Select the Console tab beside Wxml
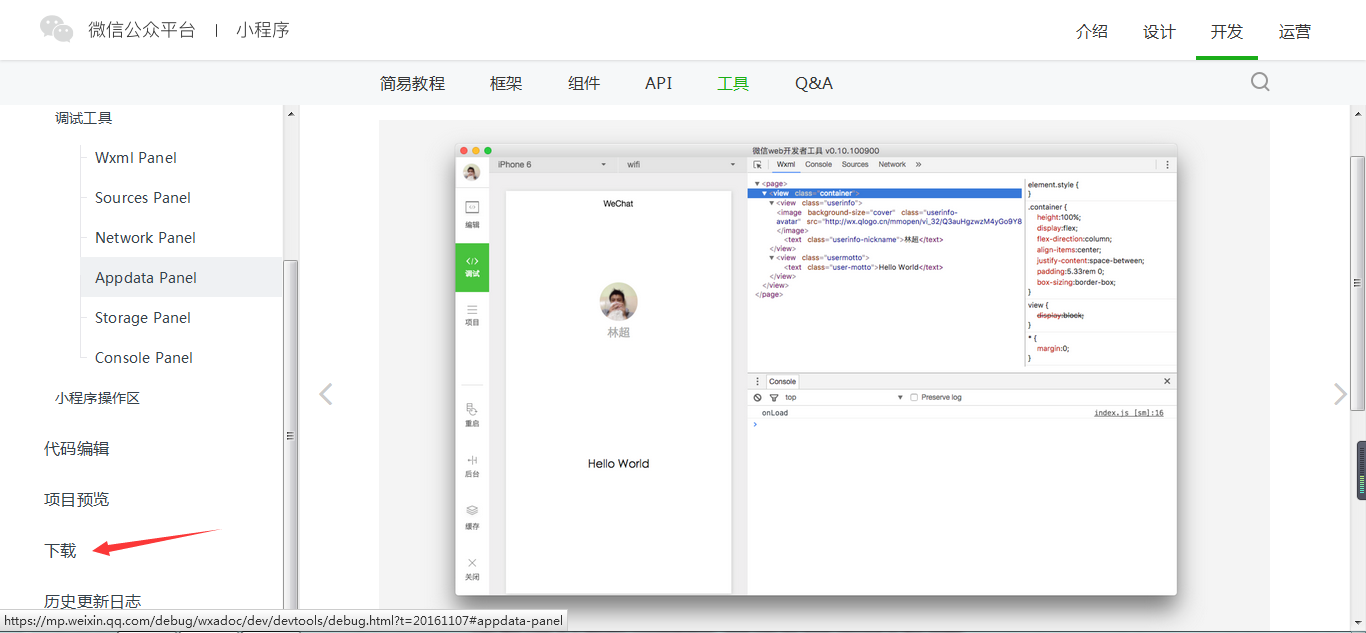This screenshot has width=1366, height=633. 818,164
